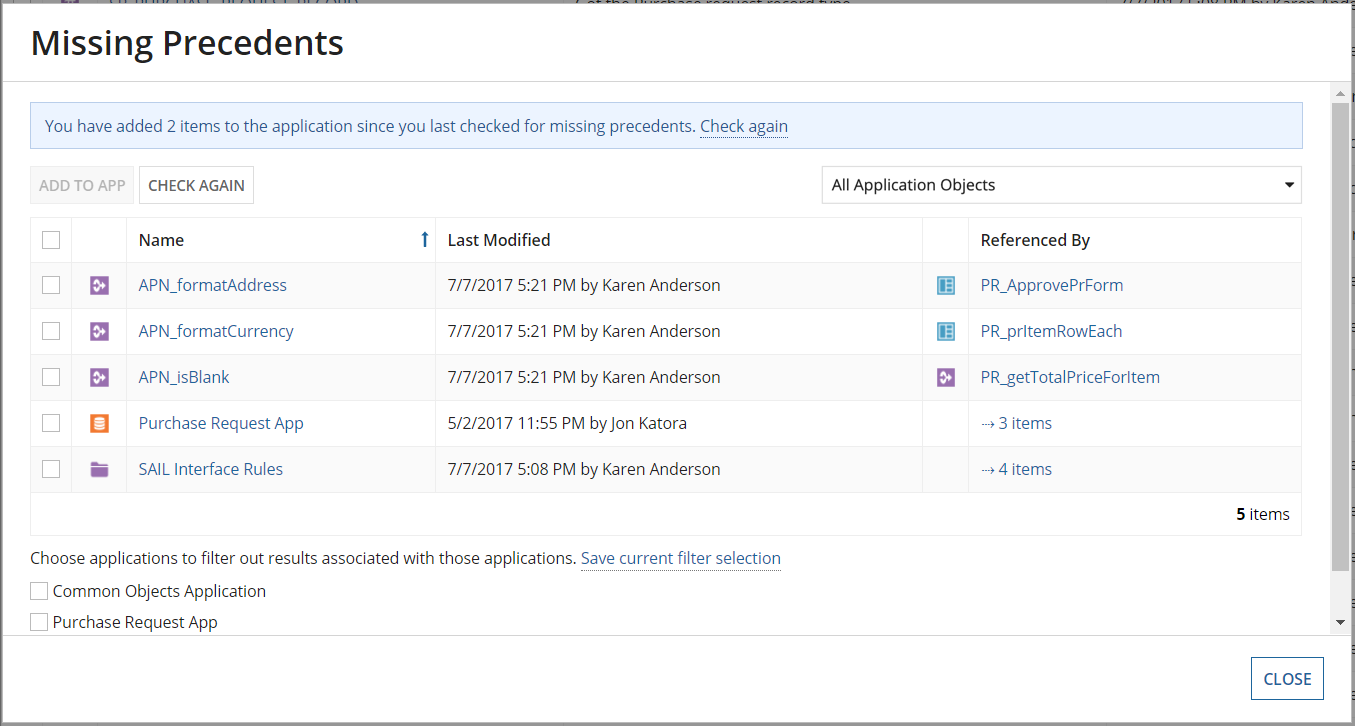This screenshot has width=1355, height=726.
Task: Click the interface icon next to PR_prItemRowEach
Action: click(x=946, y=332)
